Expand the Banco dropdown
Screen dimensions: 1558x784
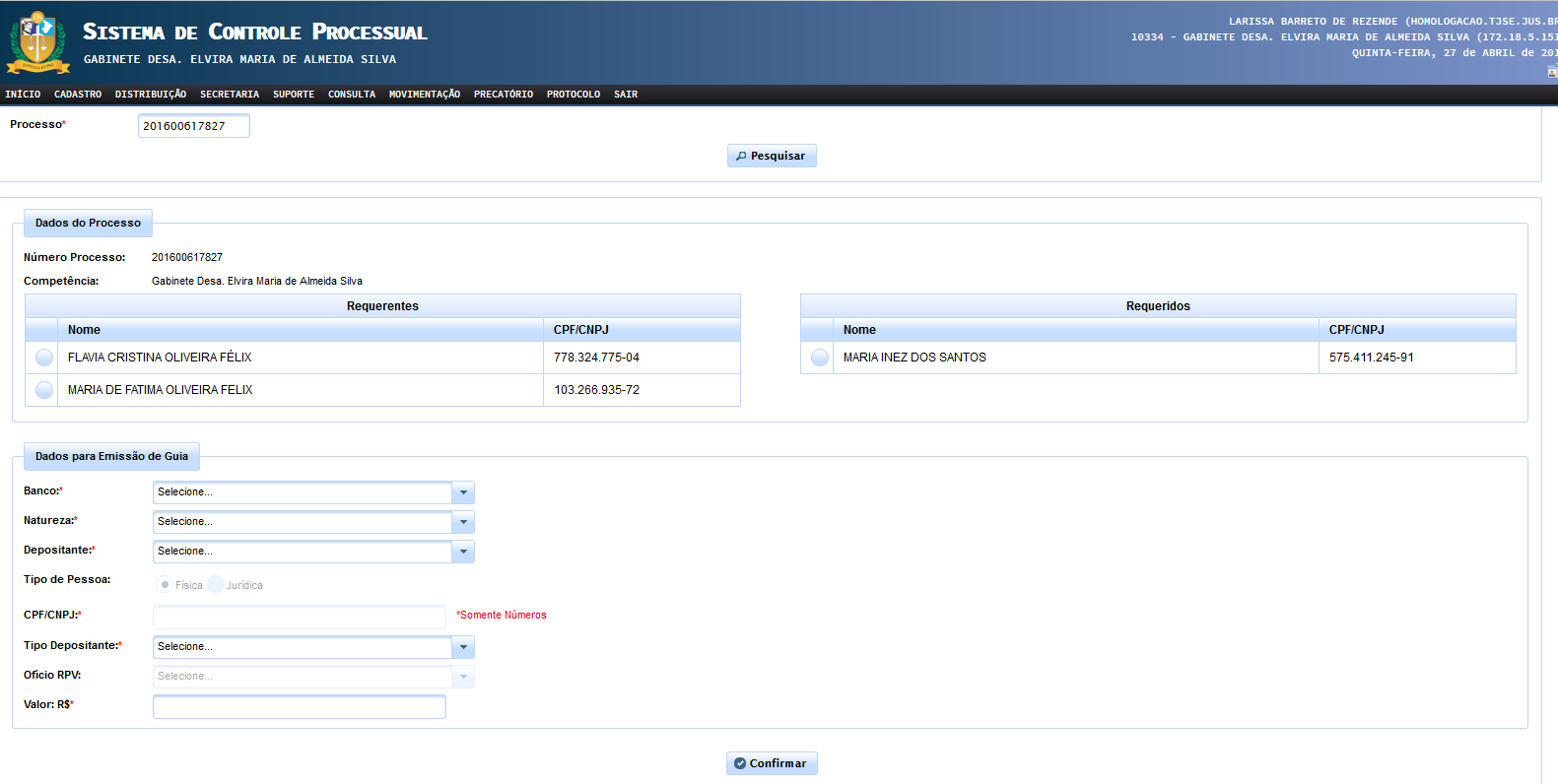coord(463,492)
